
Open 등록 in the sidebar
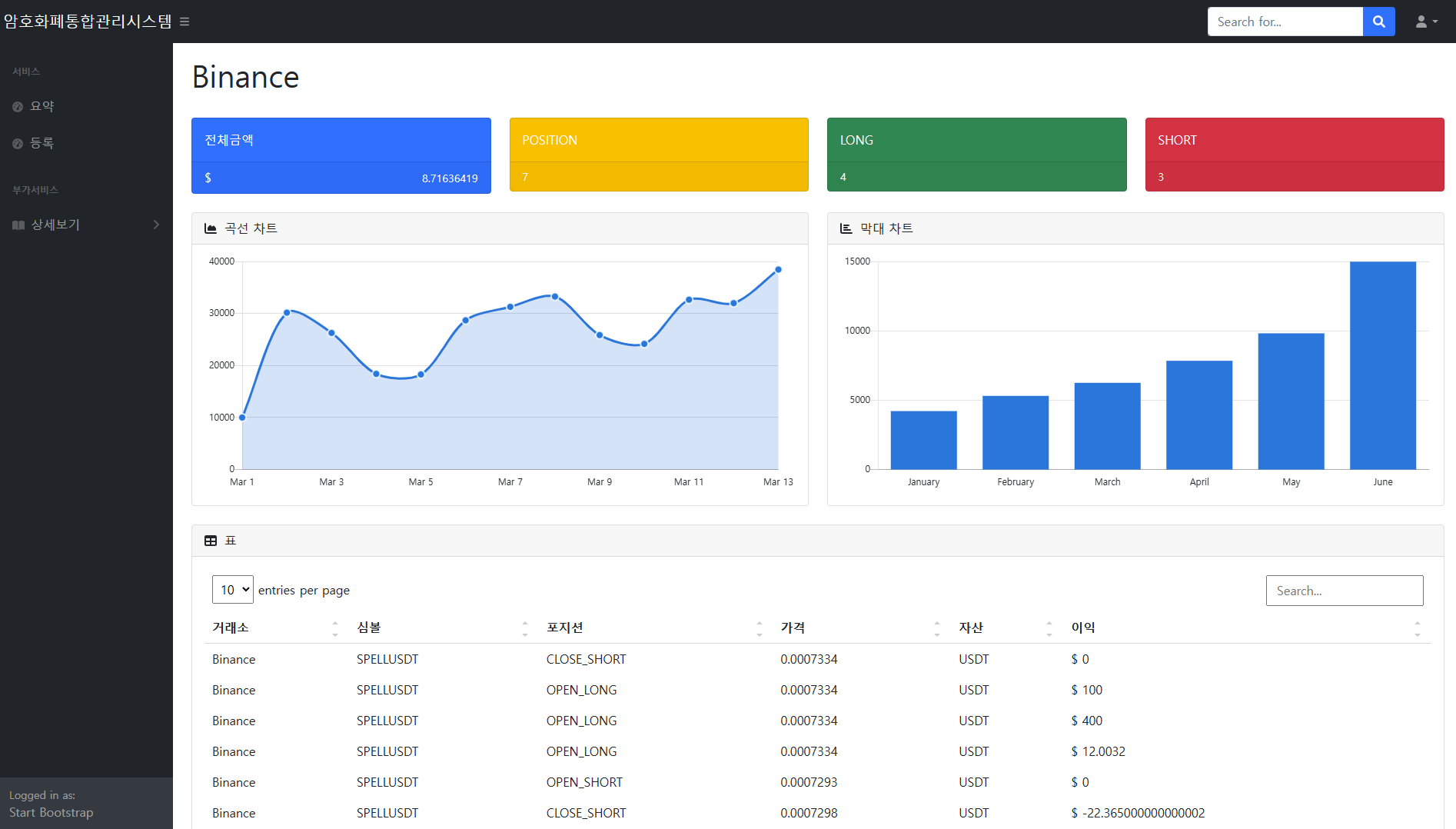[x=86, y=143]
